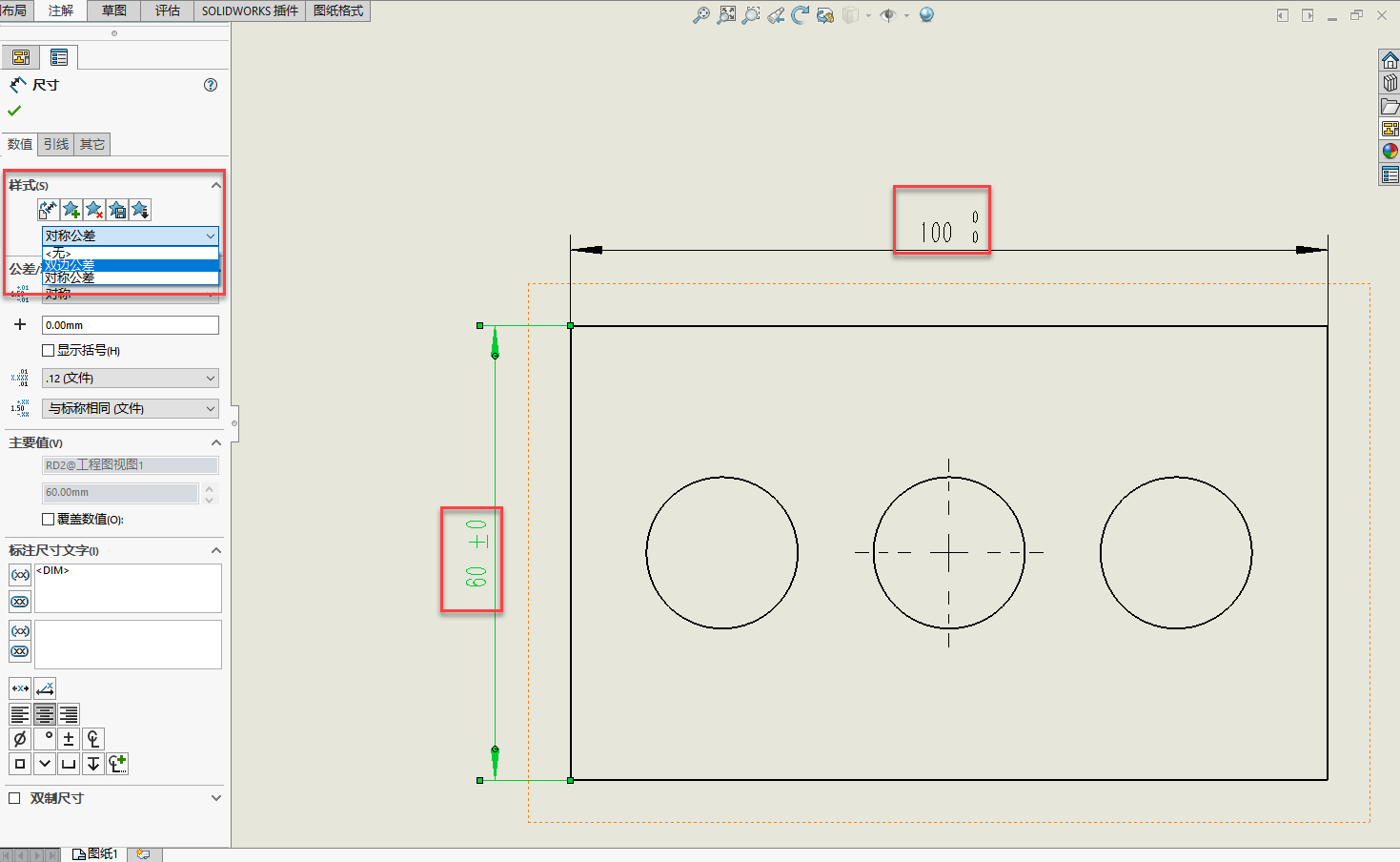The height and width of the screenshot is (862, 1400).
Task: Left justify the dimension text
Action: [20, 714]
